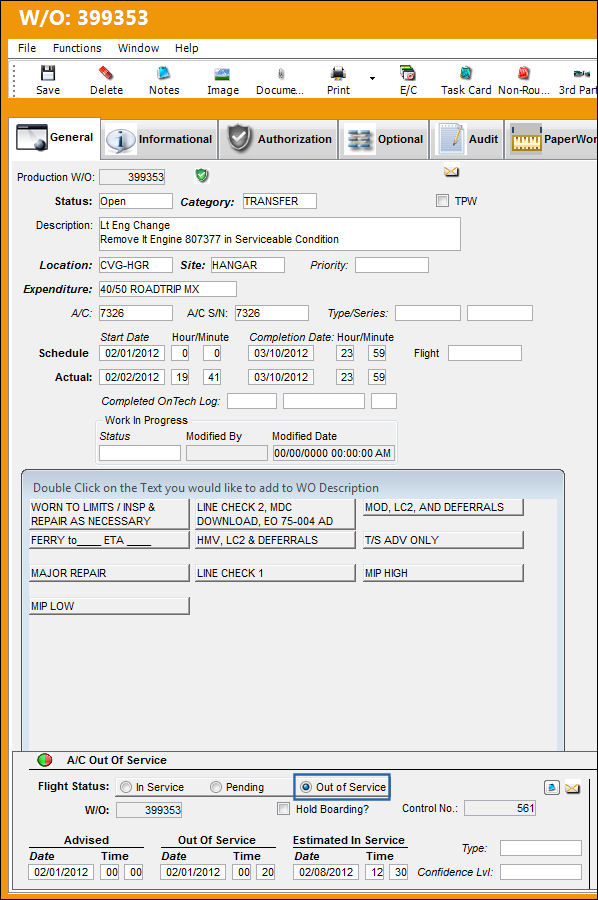Image resolution: width=598 pixels, height=900 pixels.
Task: Click the Confidence Lvl field
Action: (541, 872)
